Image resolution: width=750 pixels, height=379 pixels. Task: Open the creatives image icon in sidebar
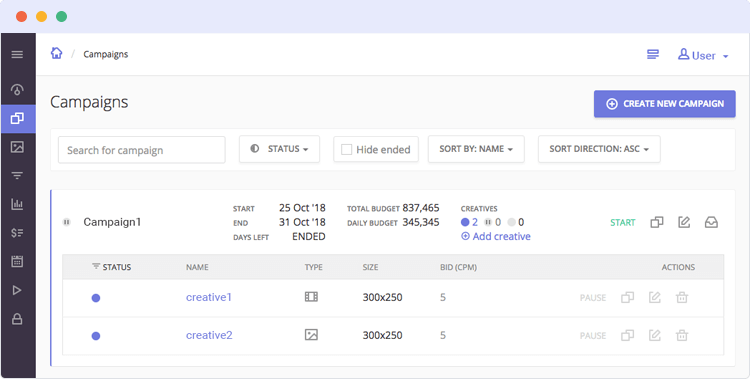(17, 147)
